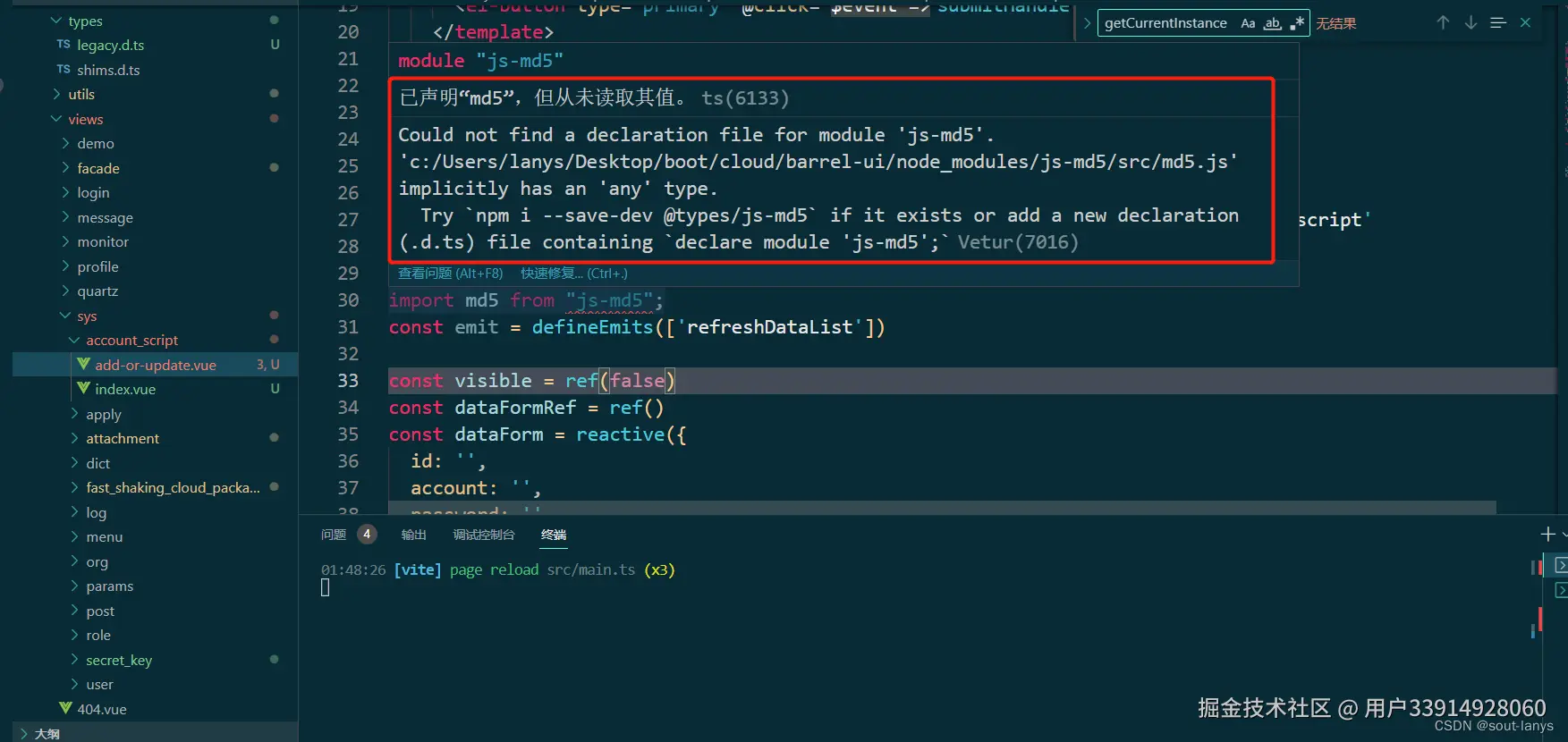
Task: Click 查看问题 (Alt+F8) link
Action: point(451,274)
